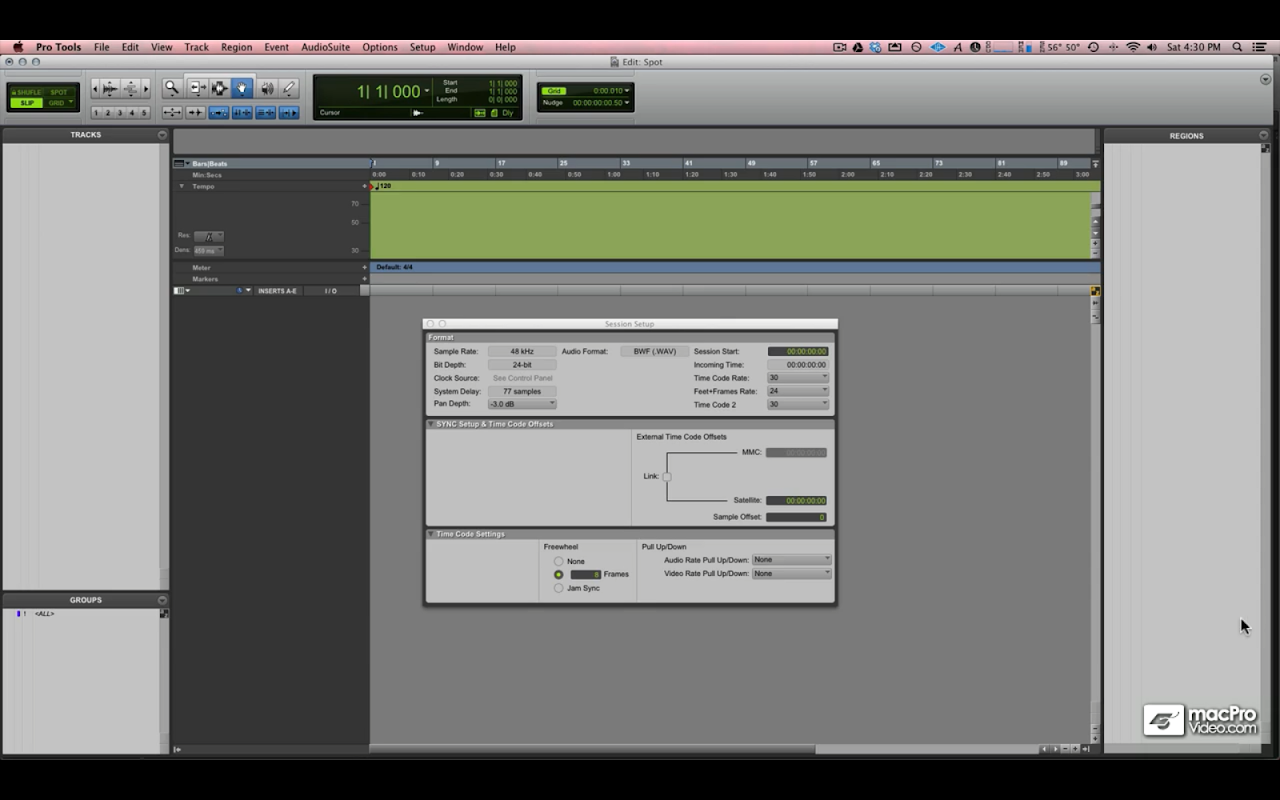
Task: Click the INSERTS A-E column header
Action: click(277, 291)
